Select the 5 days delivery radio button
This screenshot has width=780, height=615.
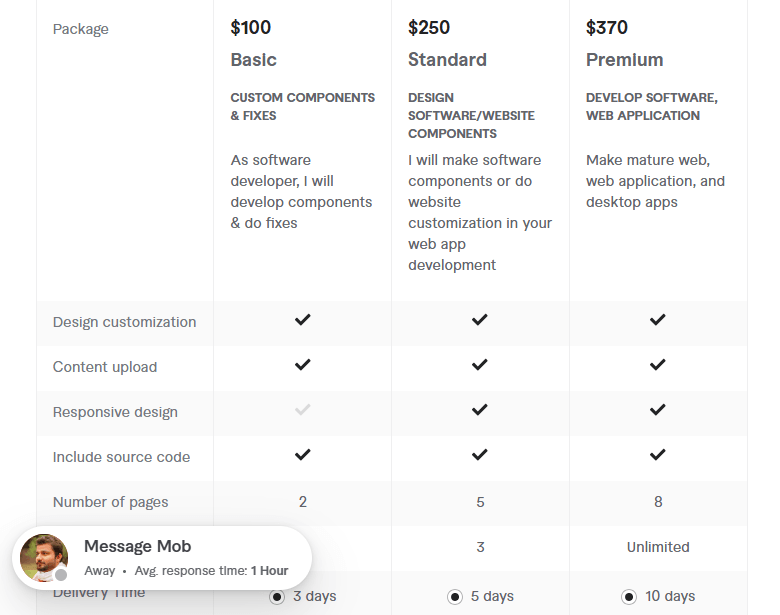pyautogui.click(x=455, y=597)
